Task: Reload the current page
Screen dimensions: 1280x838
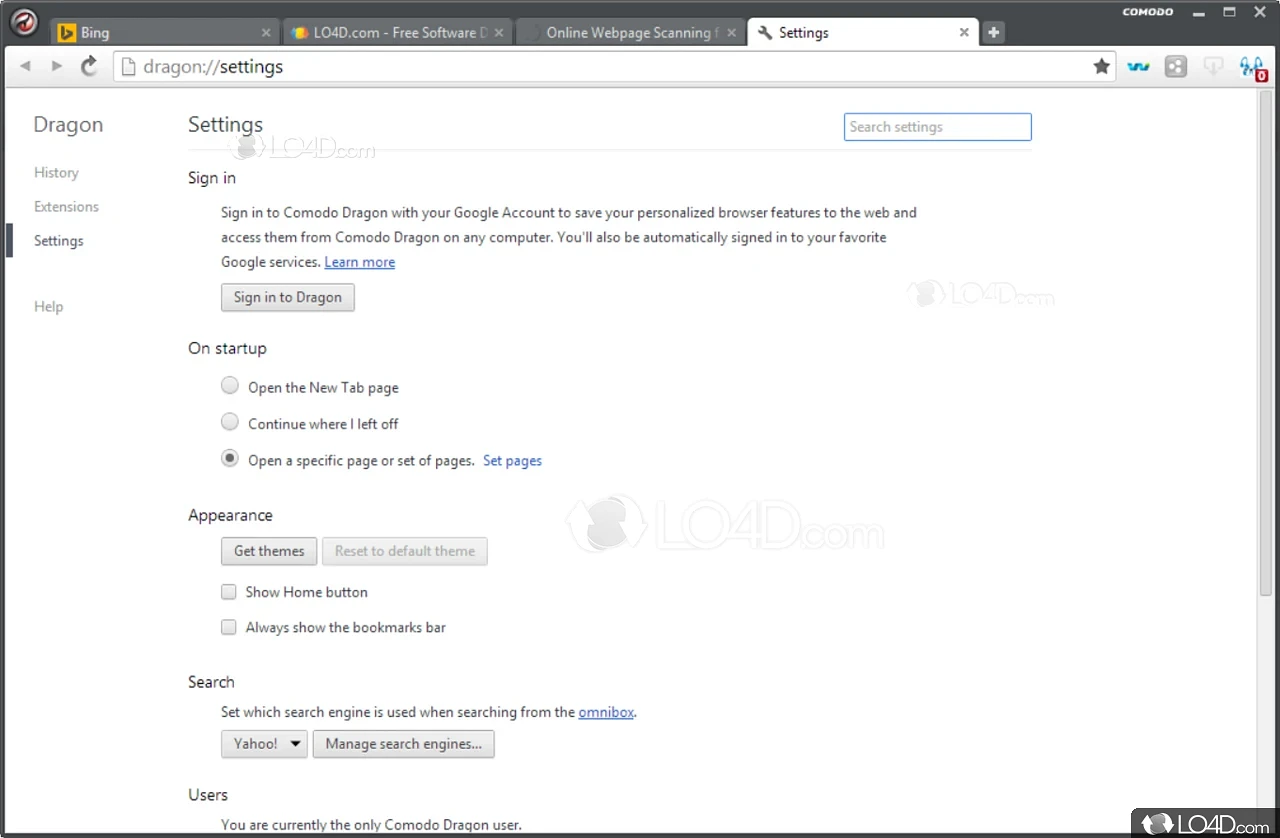Action: click(x=88, y=66)
